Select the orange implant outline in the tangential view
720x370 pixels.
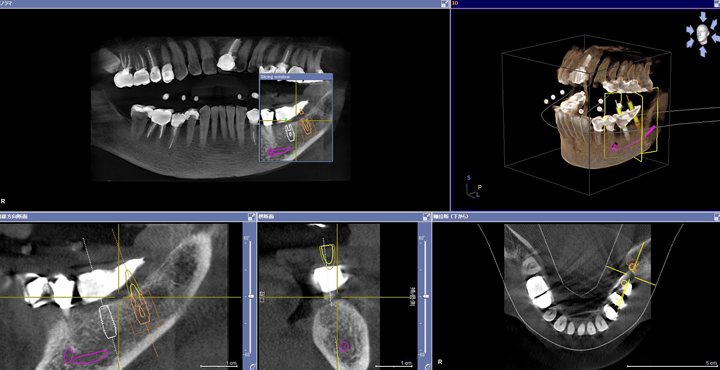pos(142,307)
